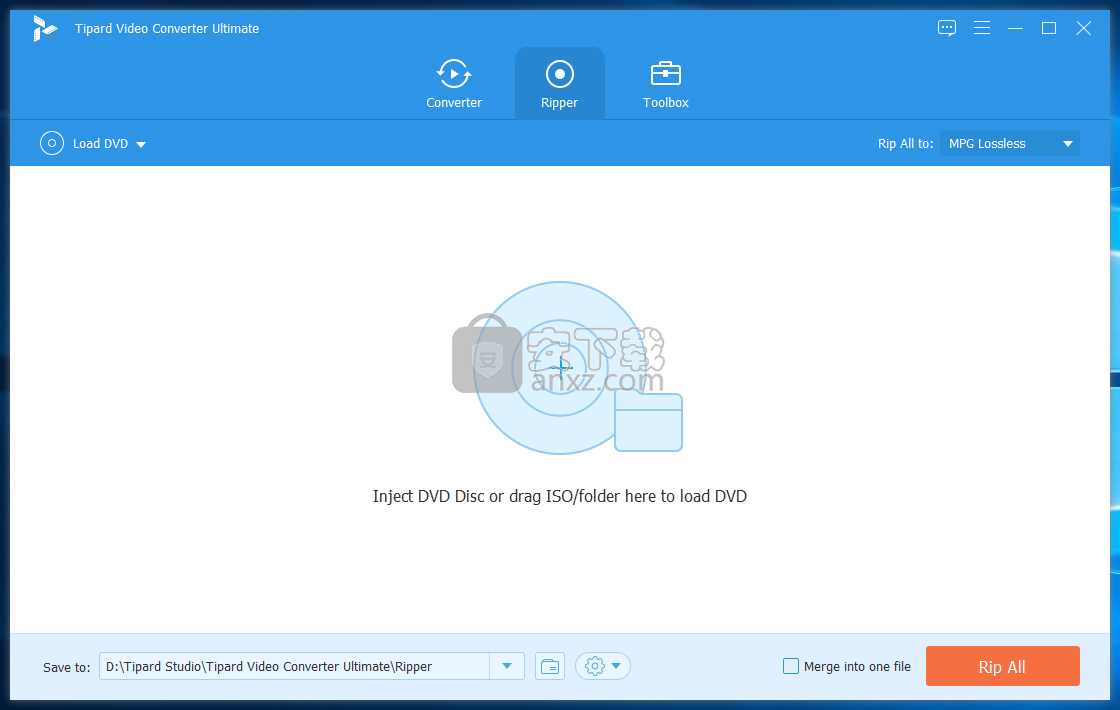The width and height of the screenshot is (1120, 710).
Task: Select the Ripper tab
Action: [559, 84]
